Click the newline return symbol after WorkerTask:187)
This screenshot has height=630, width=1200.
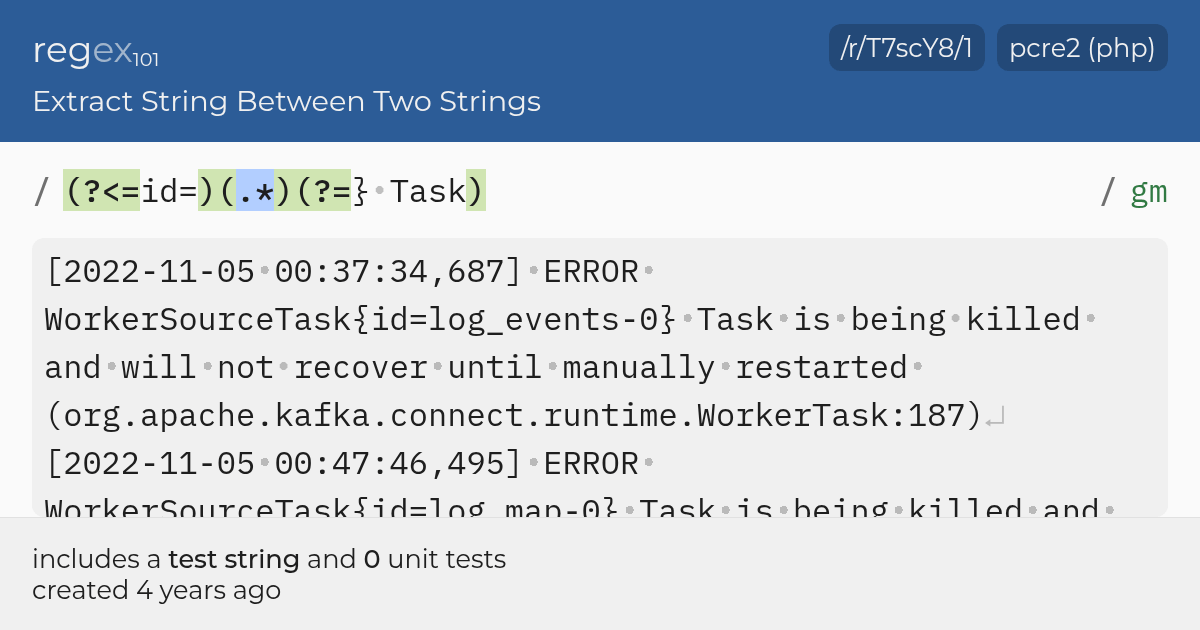pos(995,419)
